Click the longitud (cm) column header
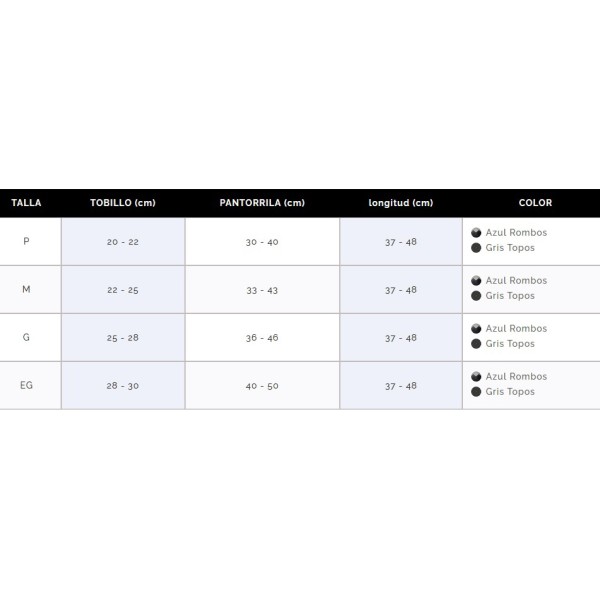The image size is (600, 600). pyautogui.click(x=401, y=203)
